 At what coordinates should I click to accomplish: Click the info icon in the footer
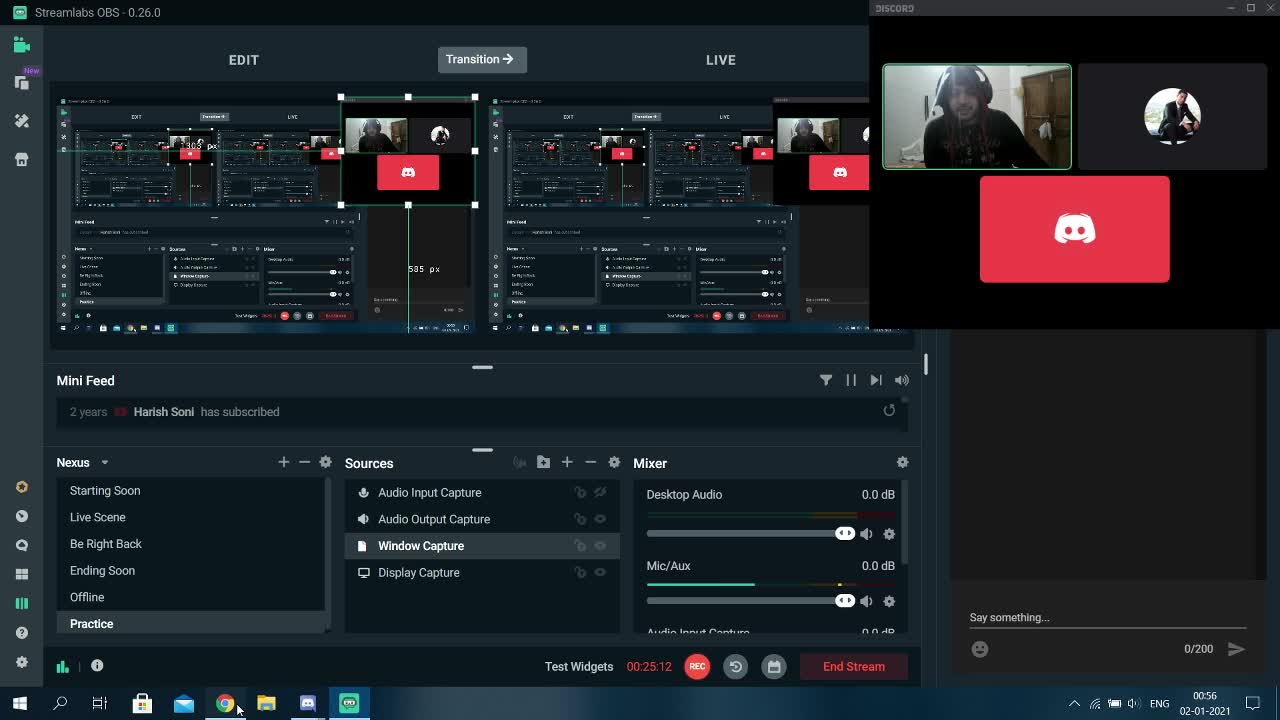coord(97,666)
